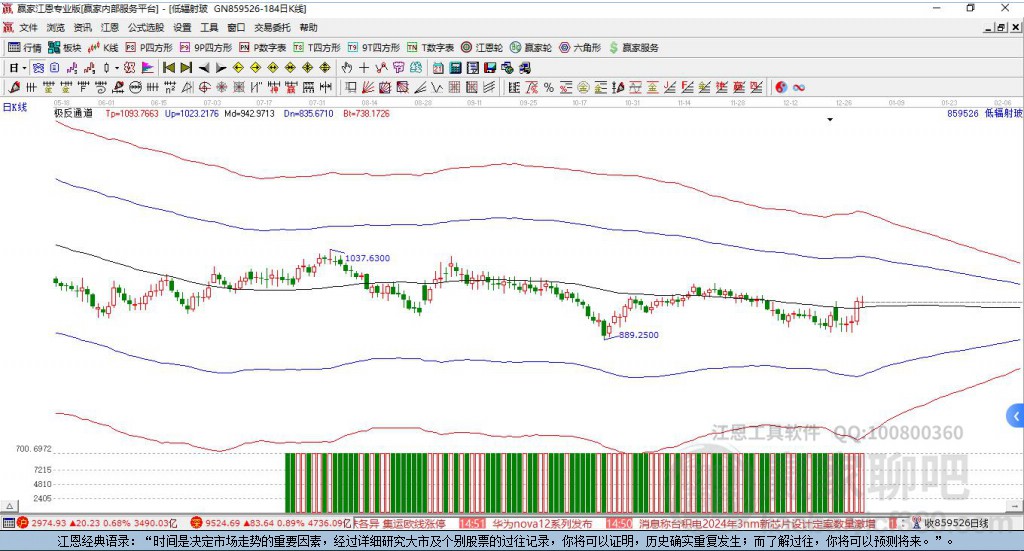Activate the crosshair cursor tool
The width and height of the screenshot is (1024, 551).
click(365, 68)
